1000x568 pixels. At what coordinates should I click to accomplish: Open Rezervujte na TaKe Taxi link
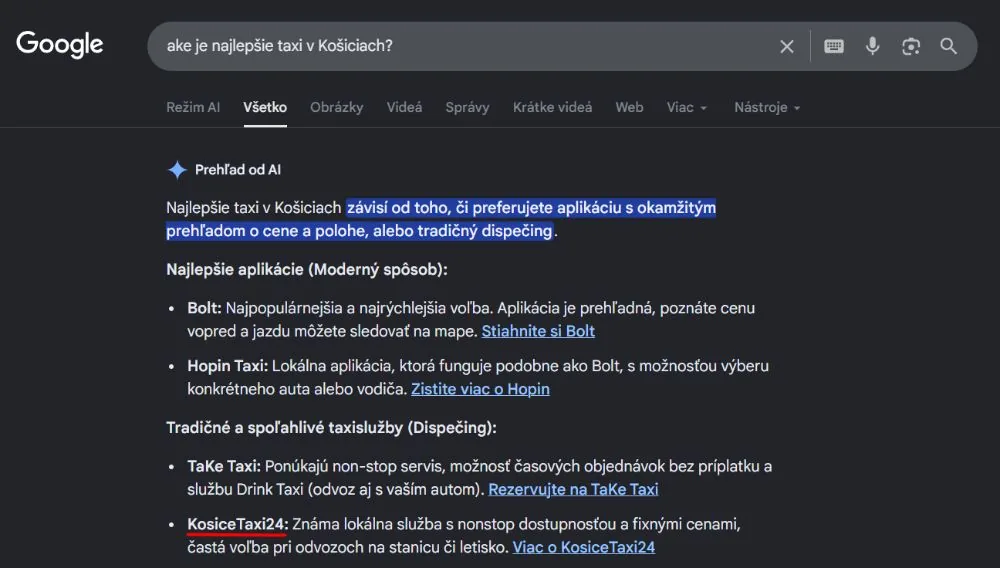click(x=573, y=489)
